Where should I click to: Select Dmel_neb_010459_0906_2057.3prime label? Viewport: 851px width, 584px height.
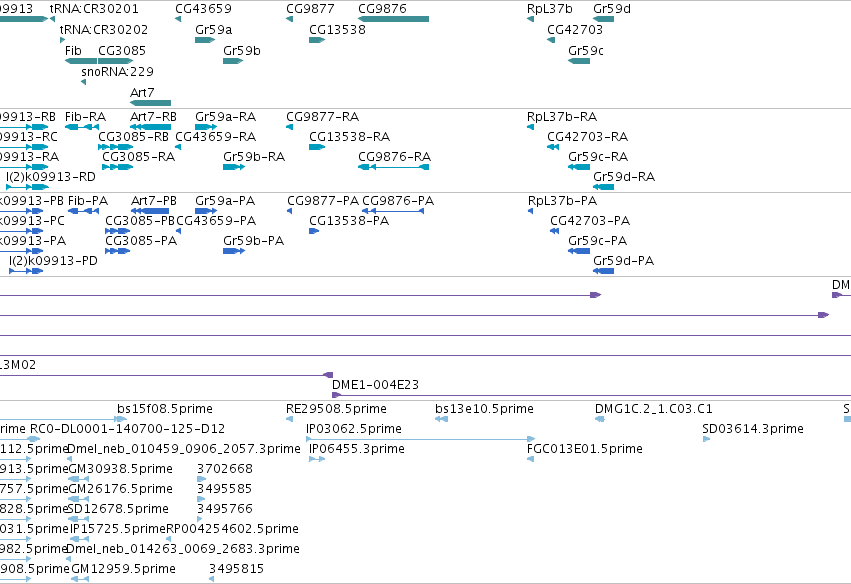183,449
